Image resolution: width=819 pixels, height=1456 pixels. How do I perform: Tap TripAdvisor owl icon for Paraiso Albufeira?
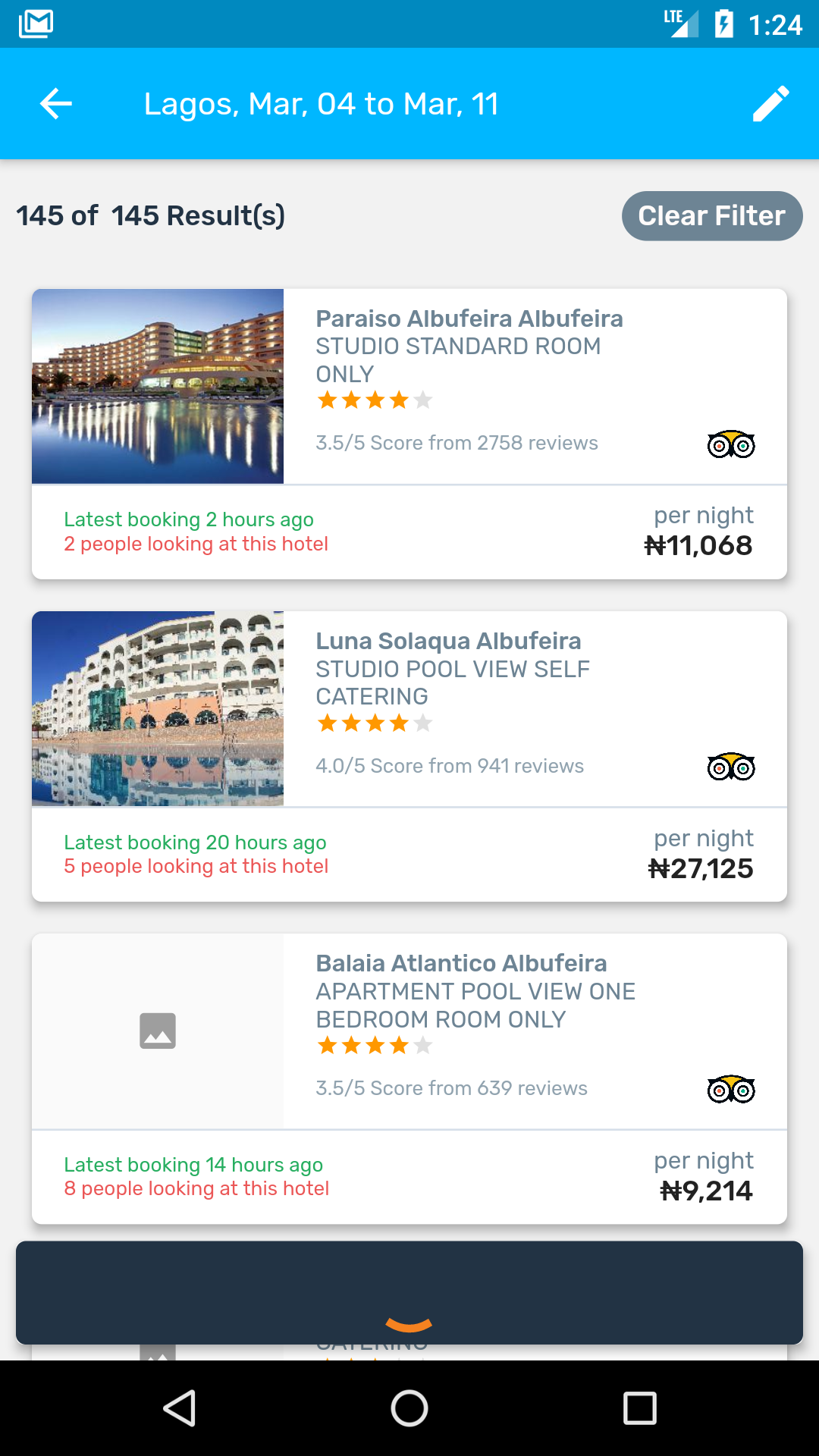point(730,444)
